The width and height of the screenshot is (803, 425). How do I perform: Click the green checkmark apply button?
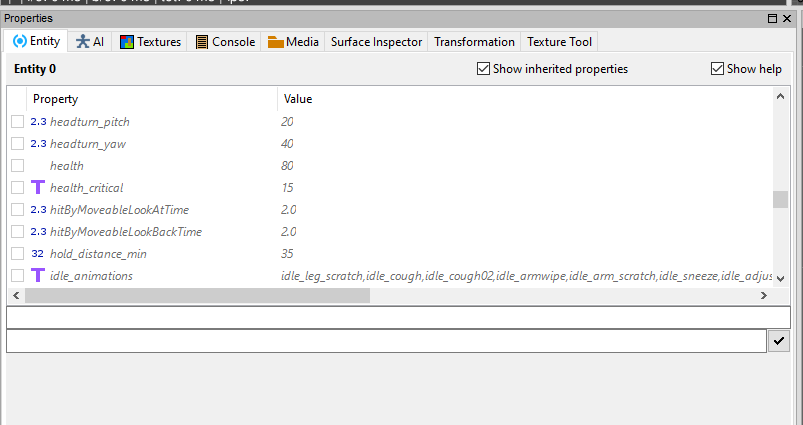(779, 341)
